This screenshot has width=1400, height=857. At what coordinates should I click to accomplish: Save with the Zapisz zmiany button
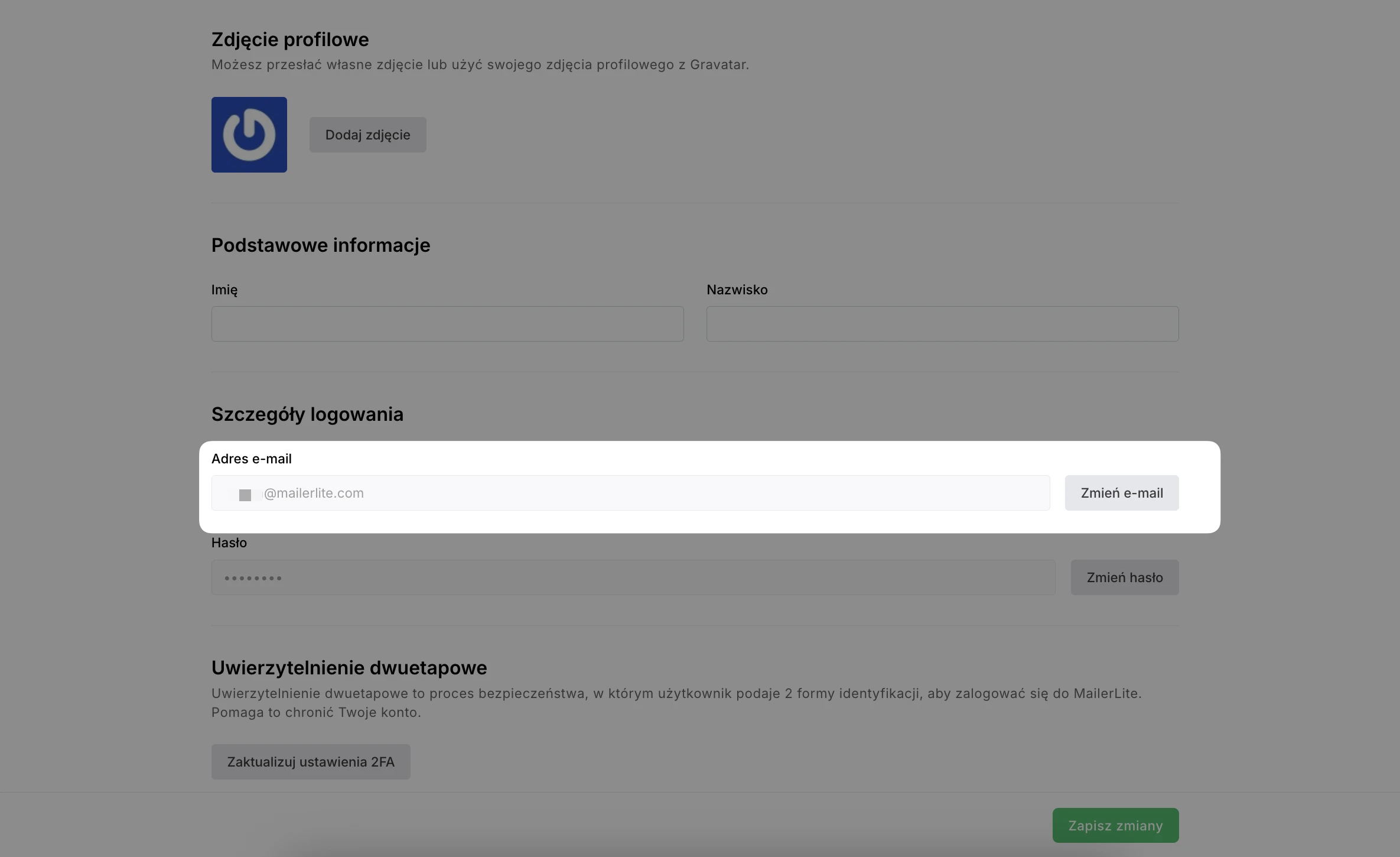(1115, 826)
